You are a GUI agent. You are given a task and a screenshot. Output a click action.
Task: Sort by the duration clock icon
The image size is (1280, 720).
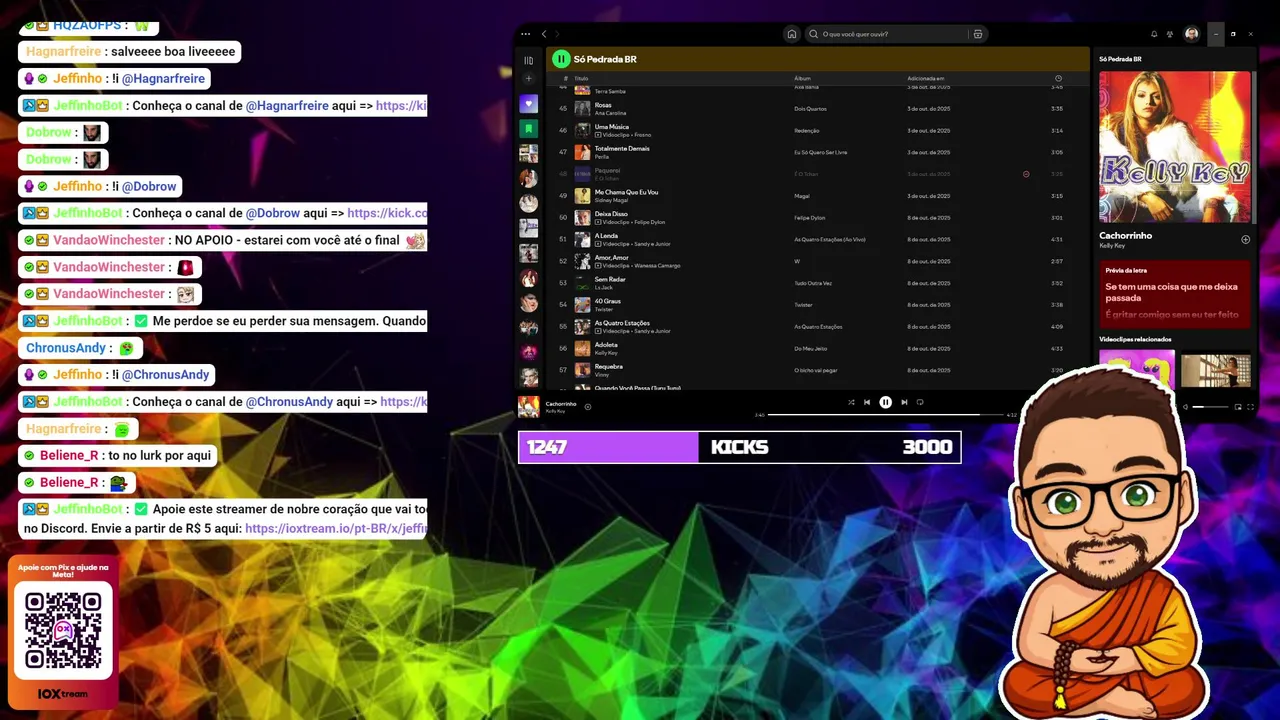[1058, 78]
